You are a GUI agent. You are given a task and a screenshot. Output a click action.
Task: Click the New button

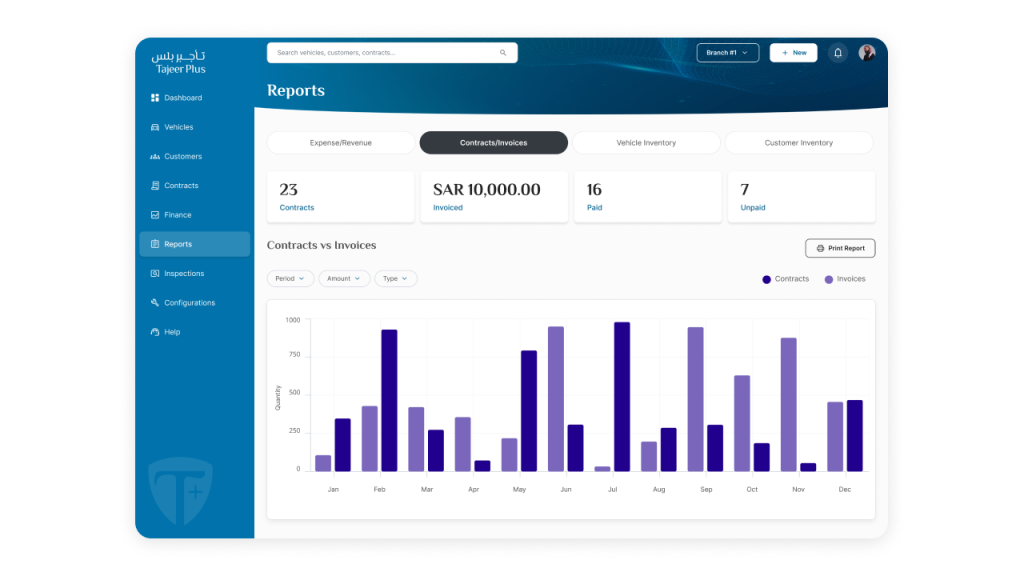(x=793, y=53)
